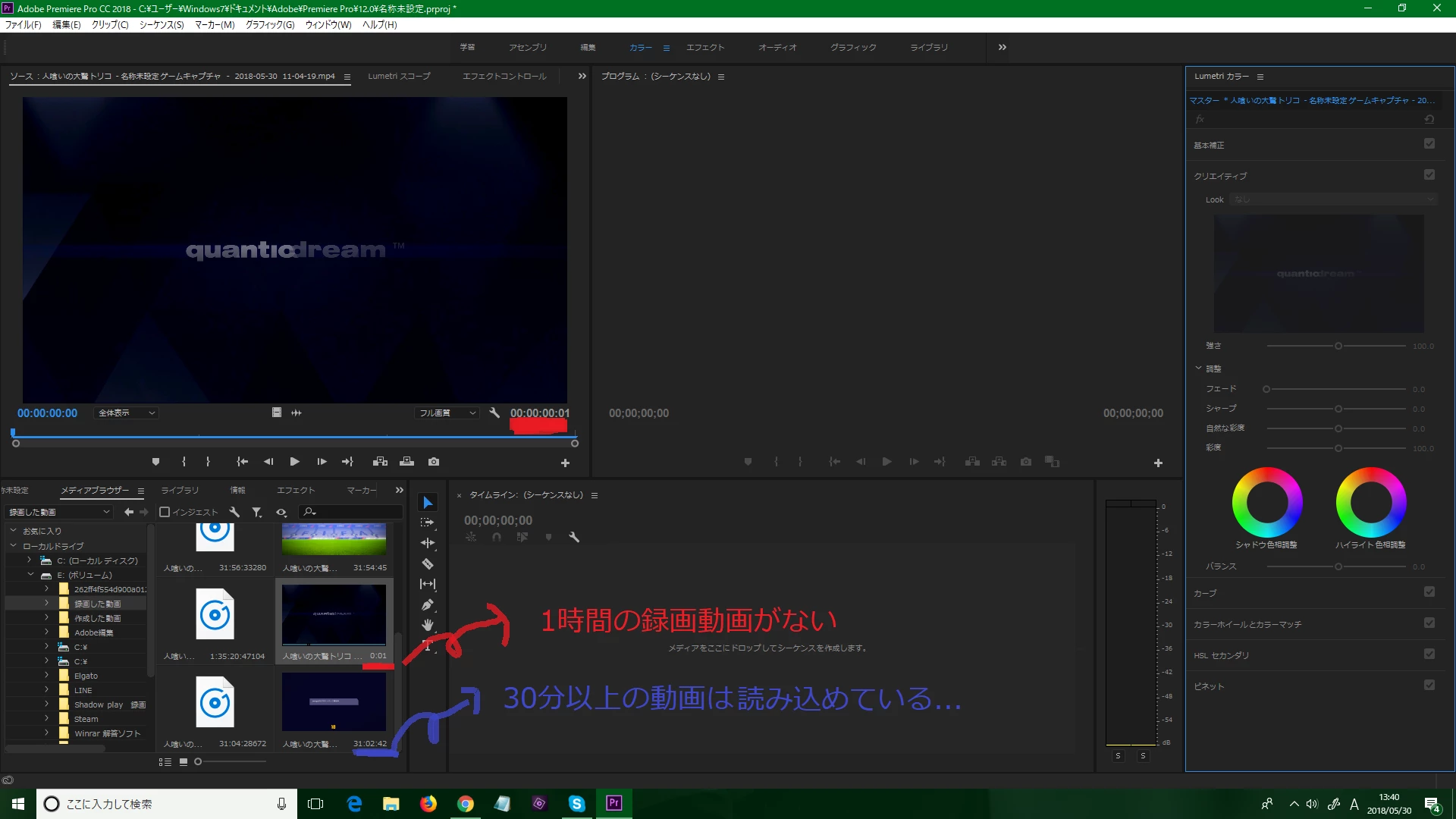Toggle the Ingest checkbox
1456x819 pixels.
pos(165,512)
